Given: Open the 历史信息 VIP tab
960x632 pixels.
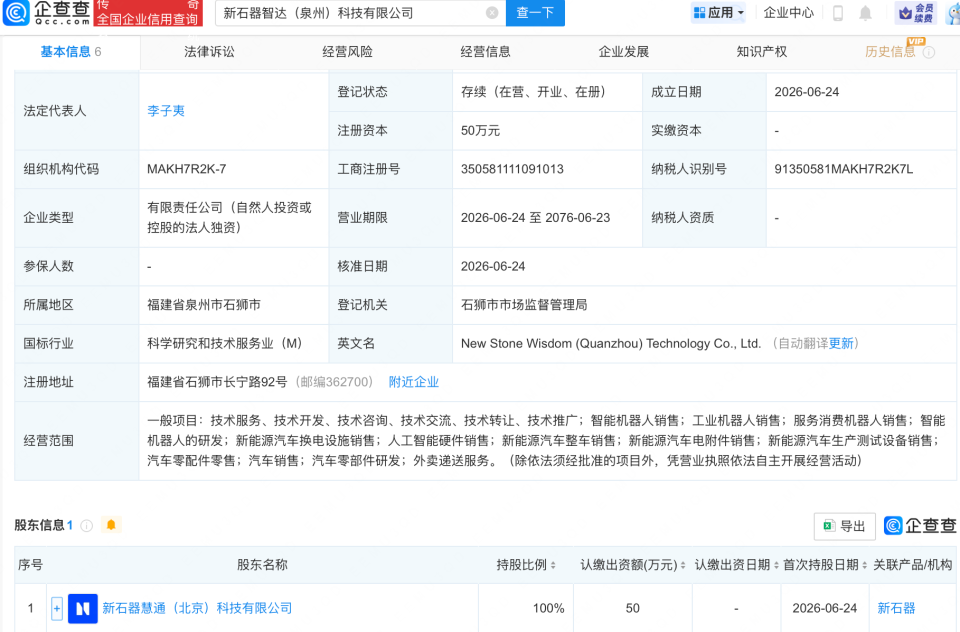Looking at the screenshot, I should 890,52.
